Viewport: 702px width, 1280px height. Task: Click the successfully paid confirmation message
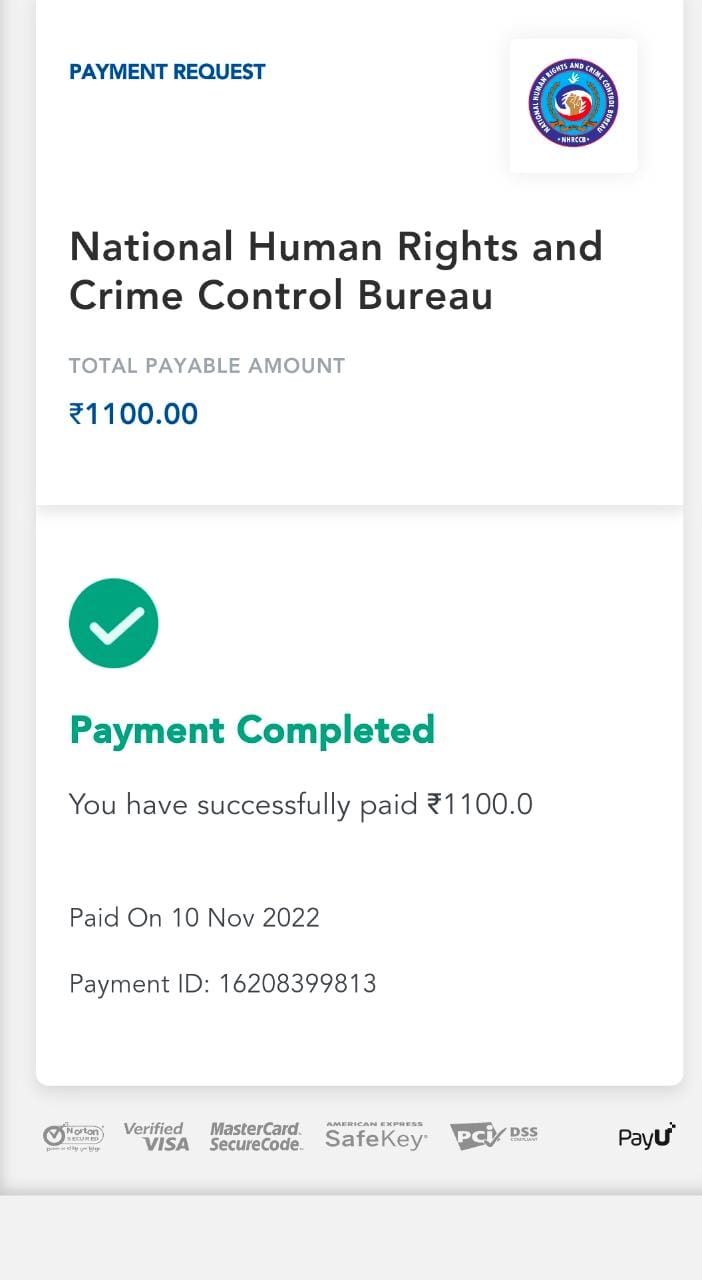tap(300, 805)
